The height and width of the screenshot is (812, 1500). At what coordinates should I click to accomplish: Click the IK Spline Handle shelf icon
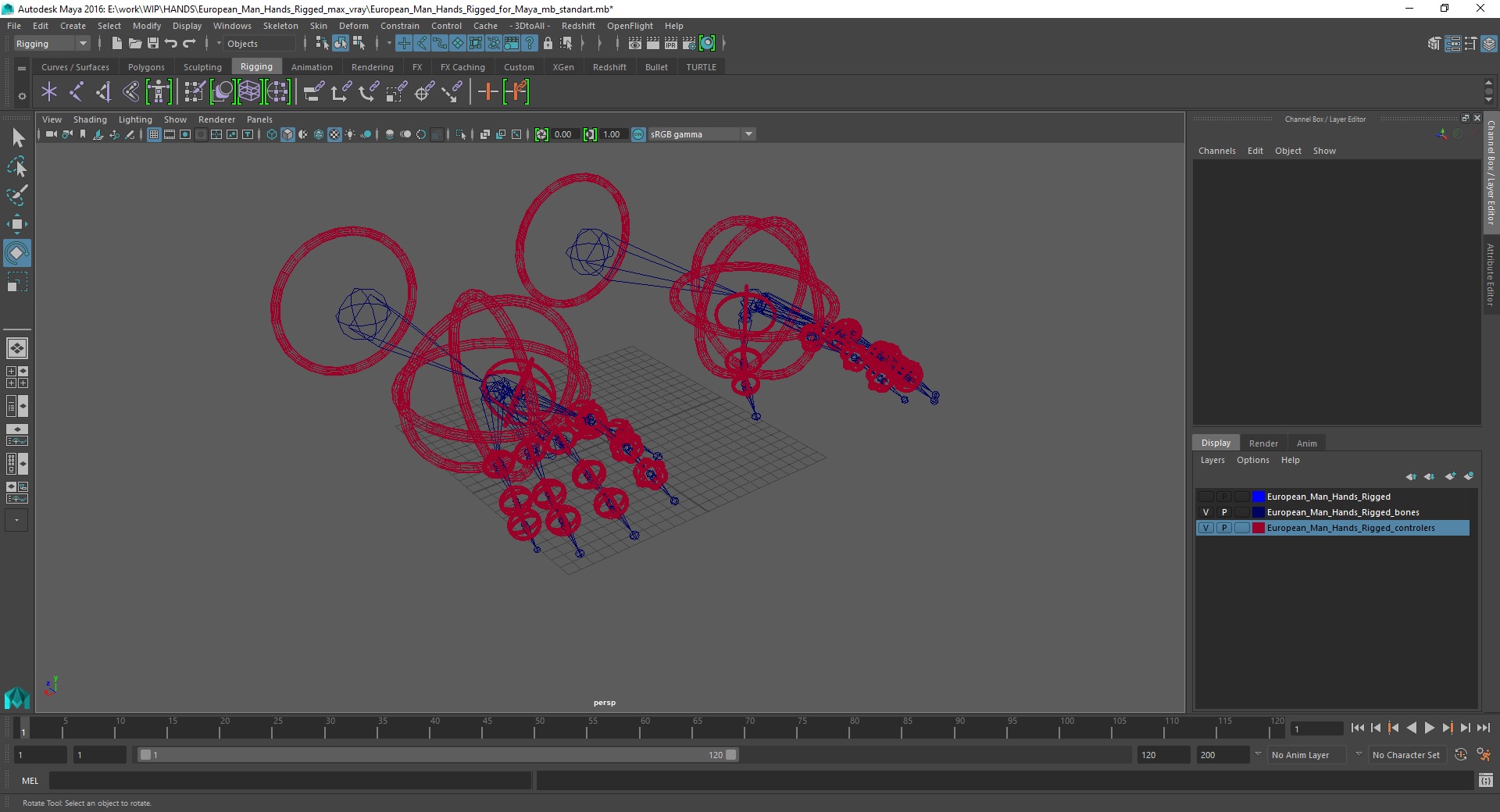click(131, 92)
